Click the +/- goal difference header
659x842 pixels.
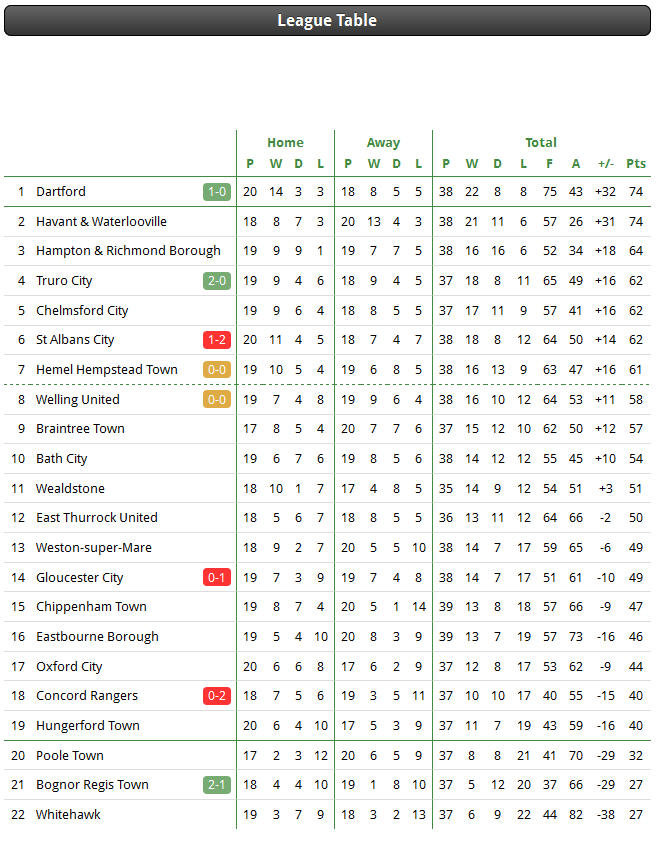click(605, 164)
